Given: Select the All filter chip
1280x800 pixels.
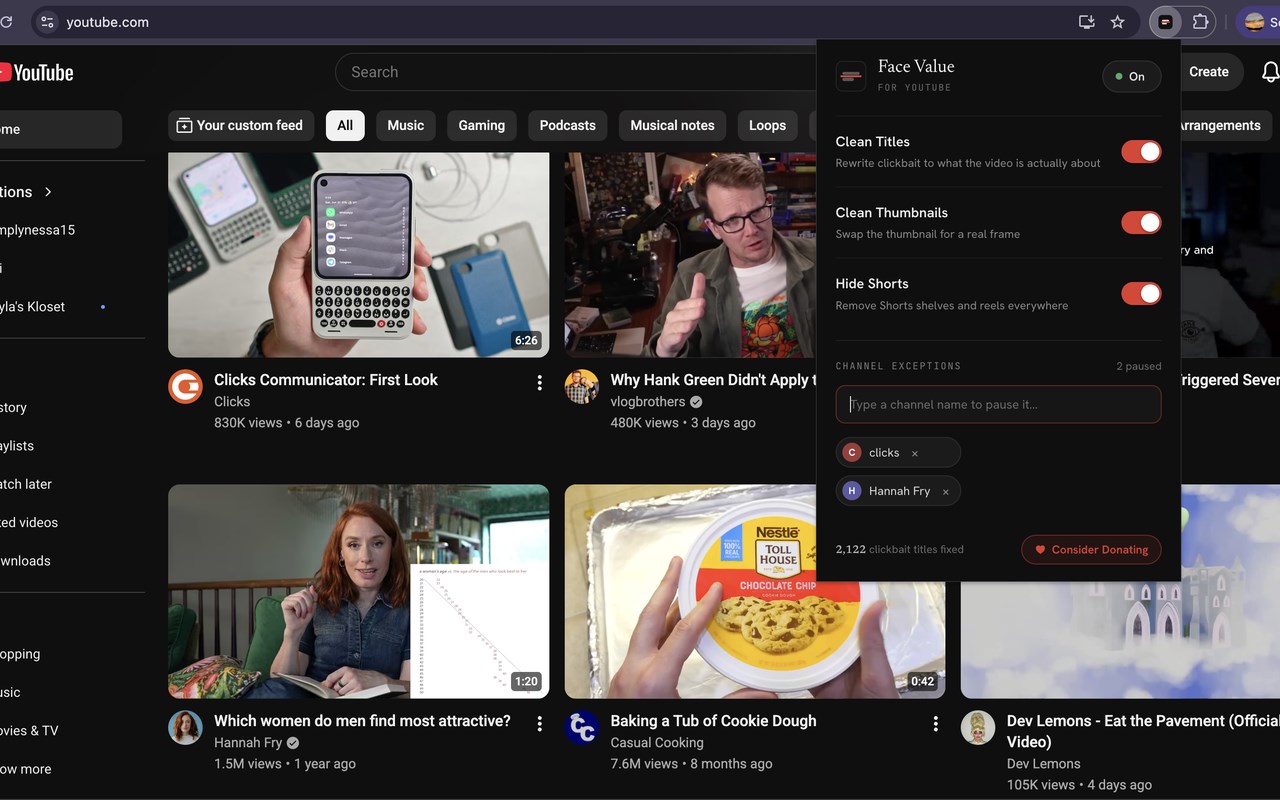Looking at the screenshot, I should 345,125.
